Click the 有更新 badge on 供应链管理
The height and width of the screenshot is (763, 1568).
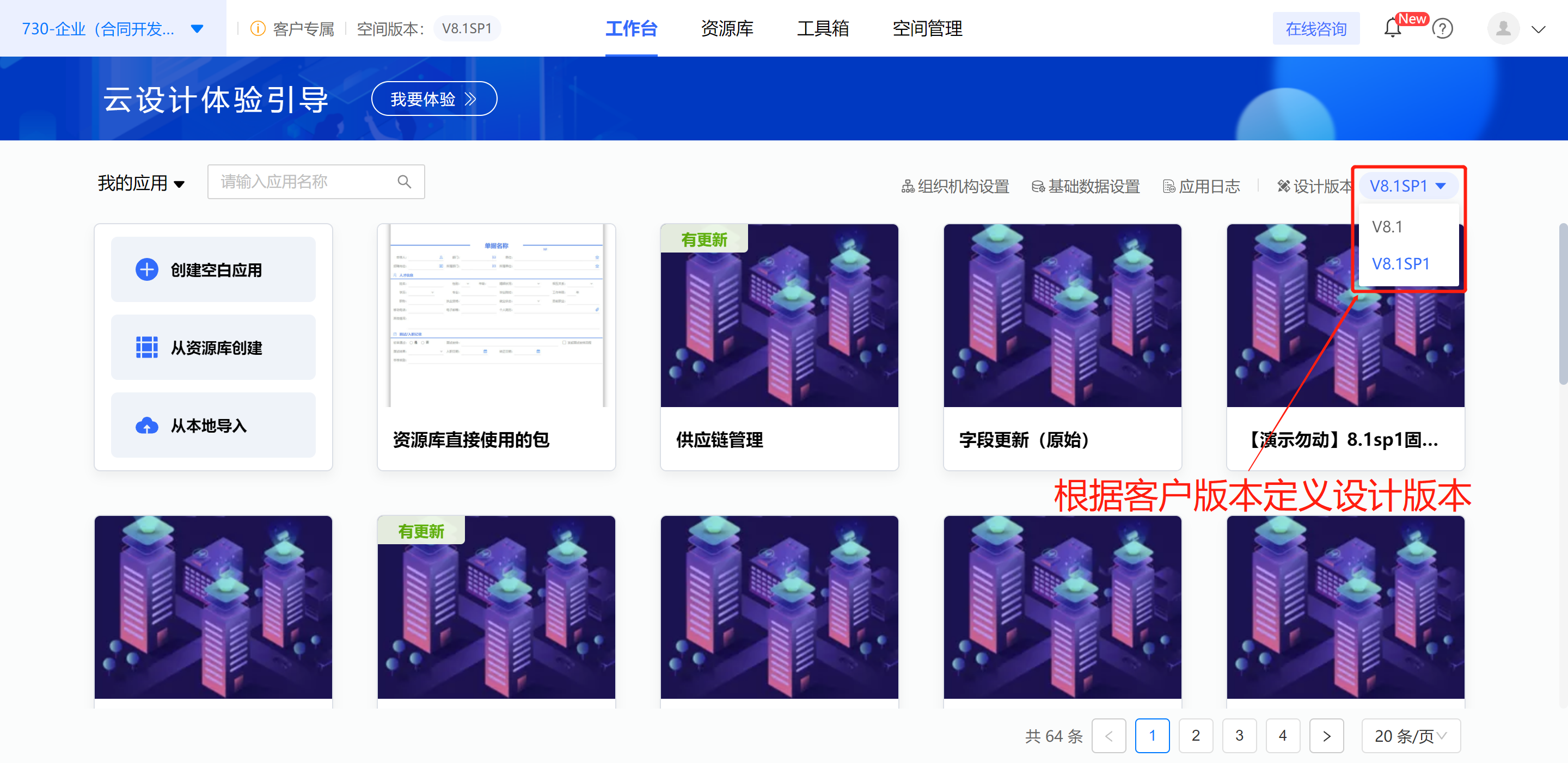703,239
